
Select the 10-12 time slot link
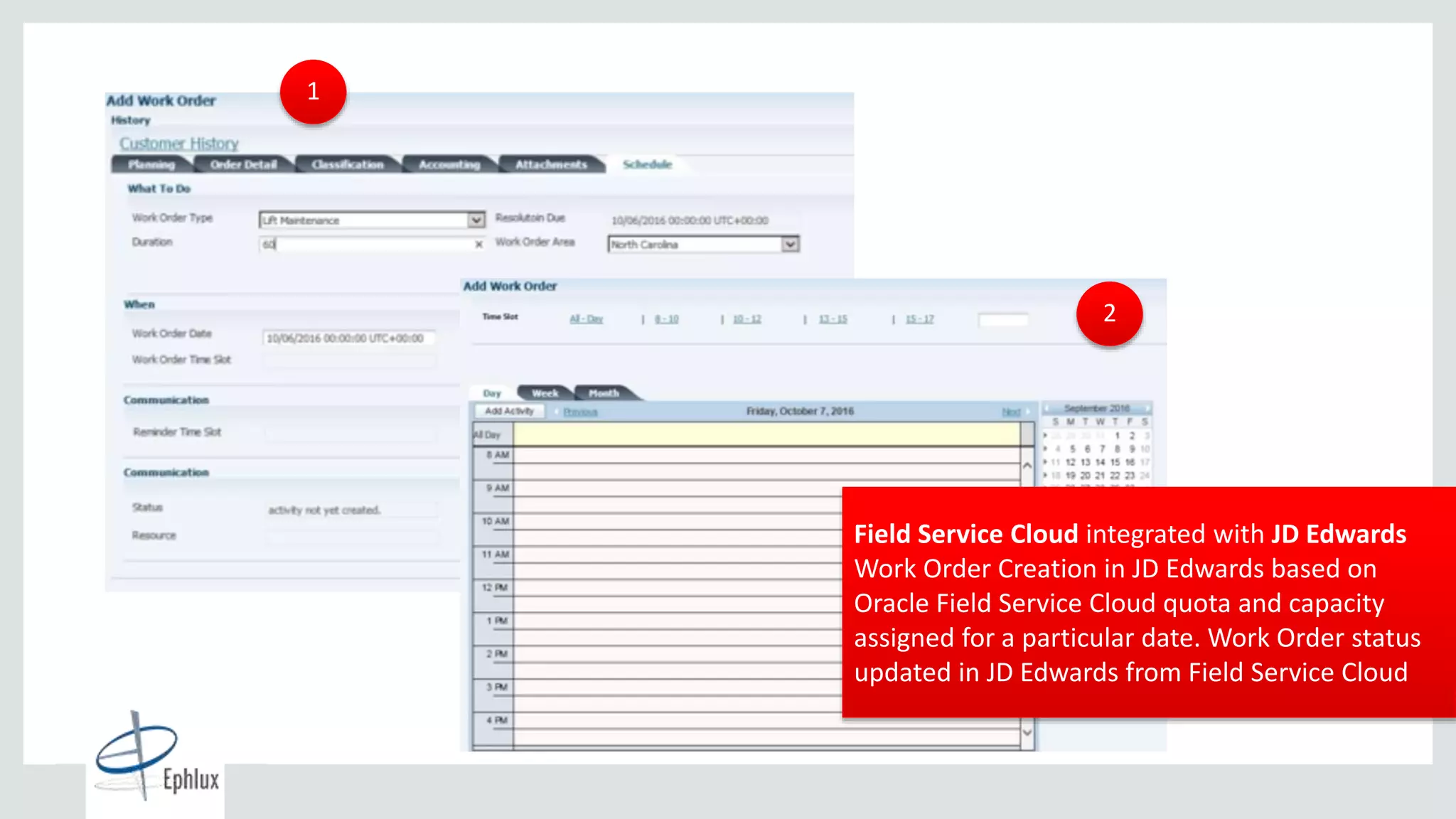(747, 319)
